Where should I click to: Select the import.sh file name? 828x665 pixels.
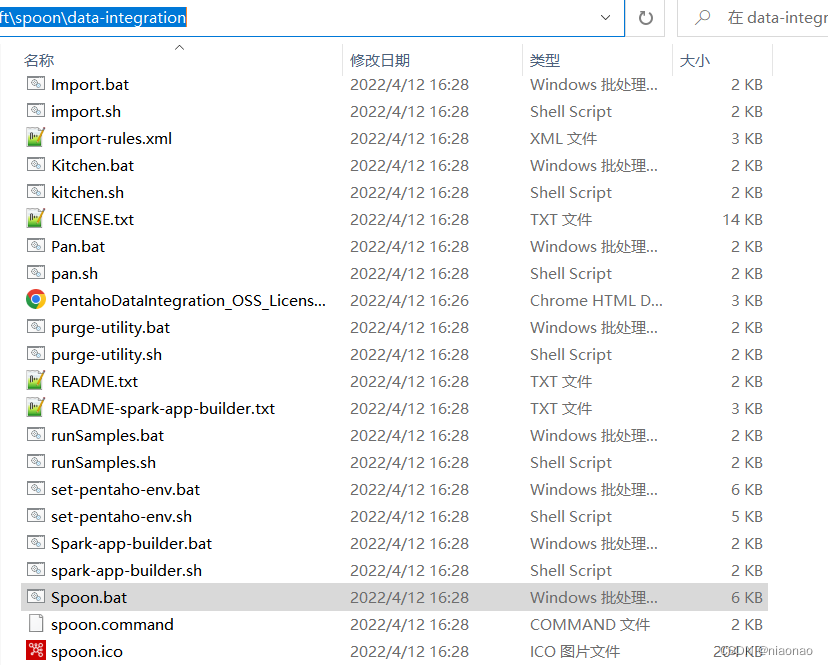[86, 111]
